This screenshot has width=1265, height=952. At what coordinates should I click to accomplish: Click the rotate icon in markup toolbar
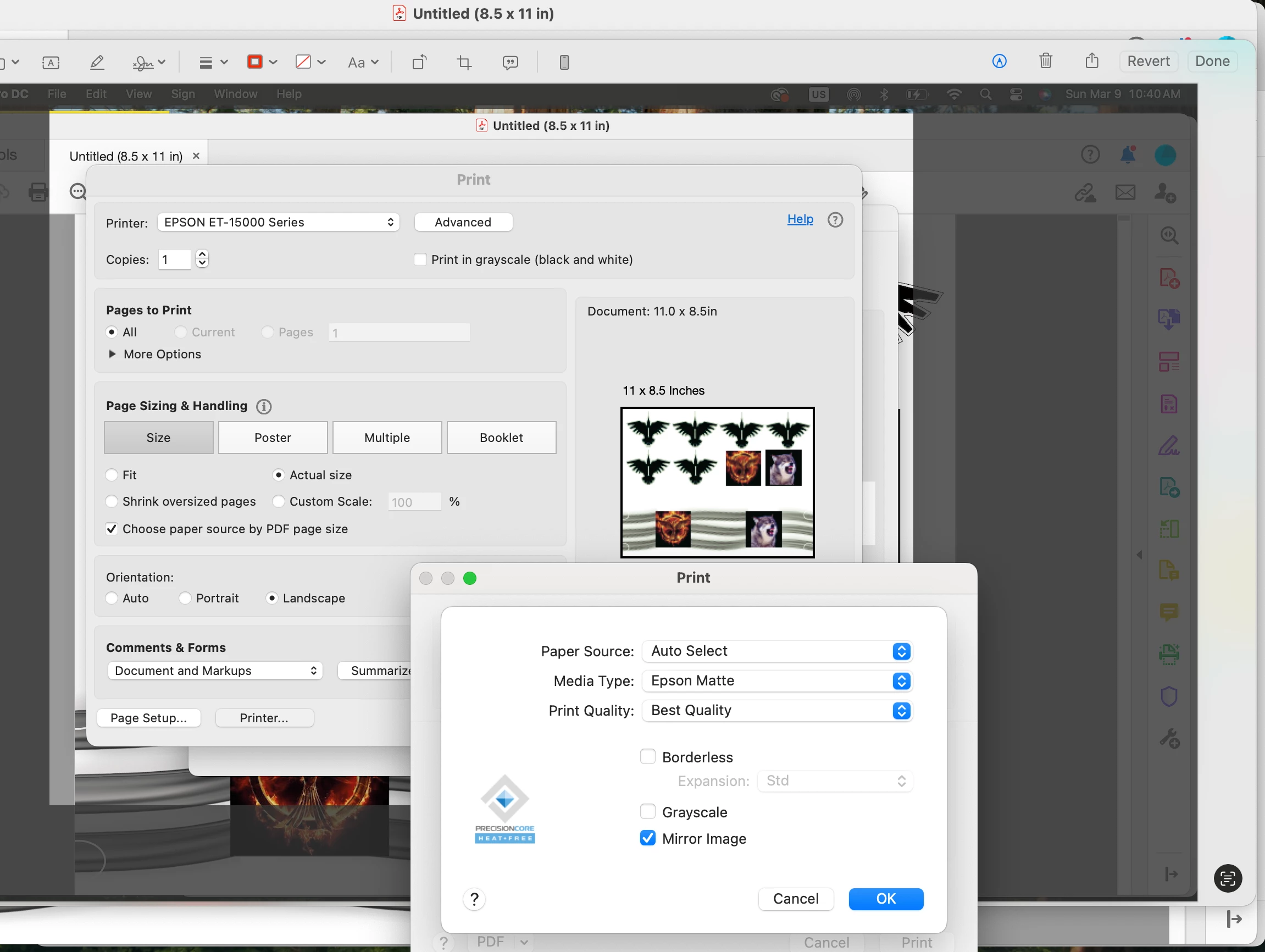tap(419, 62)
